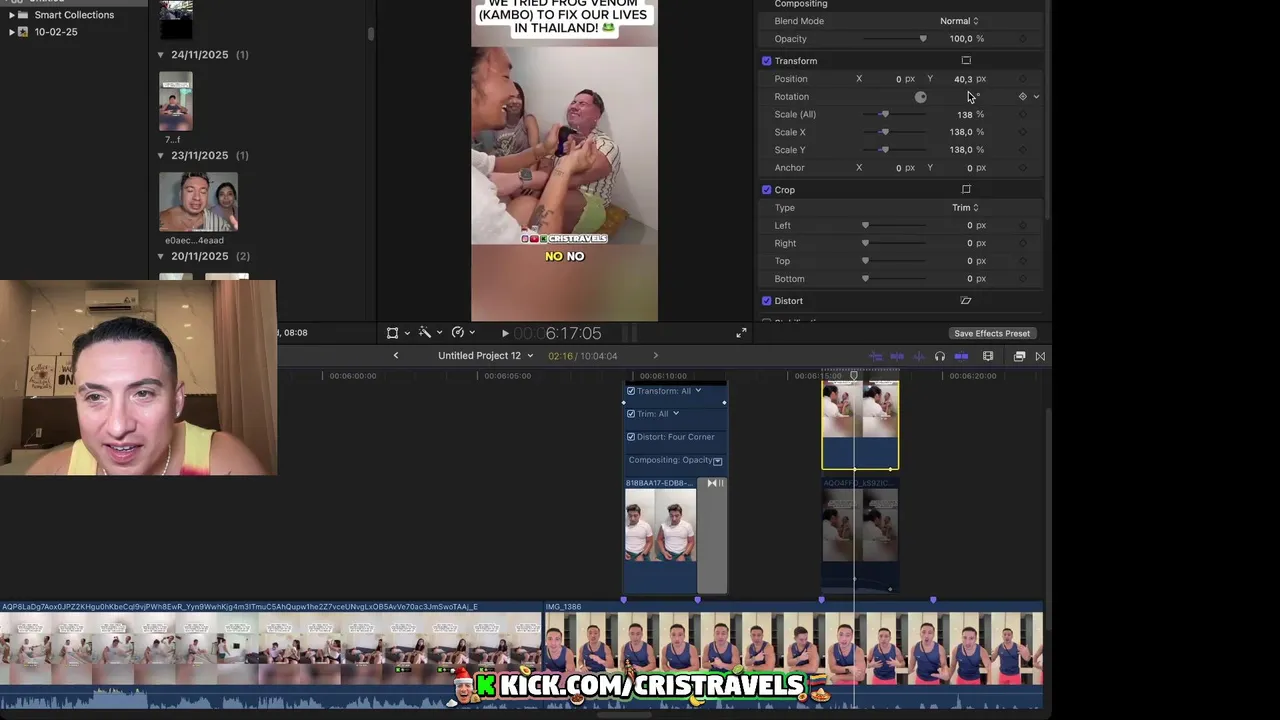Adjust the Crop Left slider
1280x720 pixels.
tap(895, 226)
